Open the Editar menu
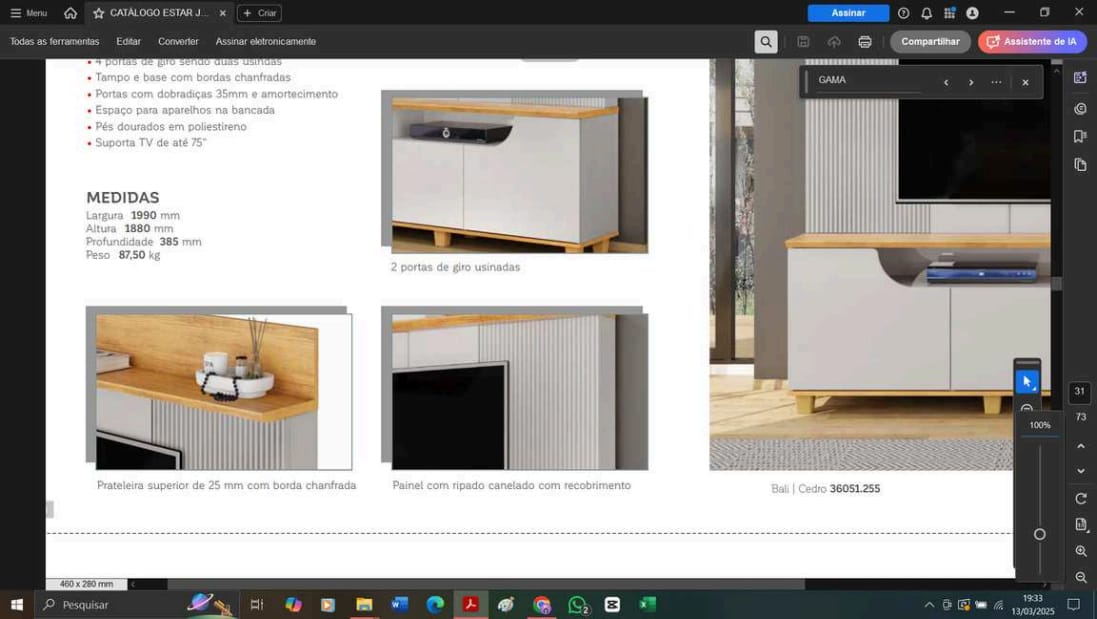The height and width of the screenshot is (619, 1097). click(x=128, y=42)
